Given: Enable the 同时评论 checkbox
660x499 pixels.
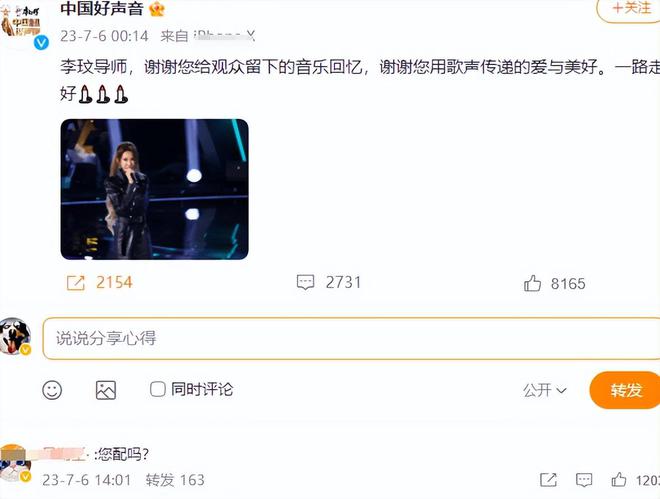Looking at the screenshot, I should tap(157, 389).
